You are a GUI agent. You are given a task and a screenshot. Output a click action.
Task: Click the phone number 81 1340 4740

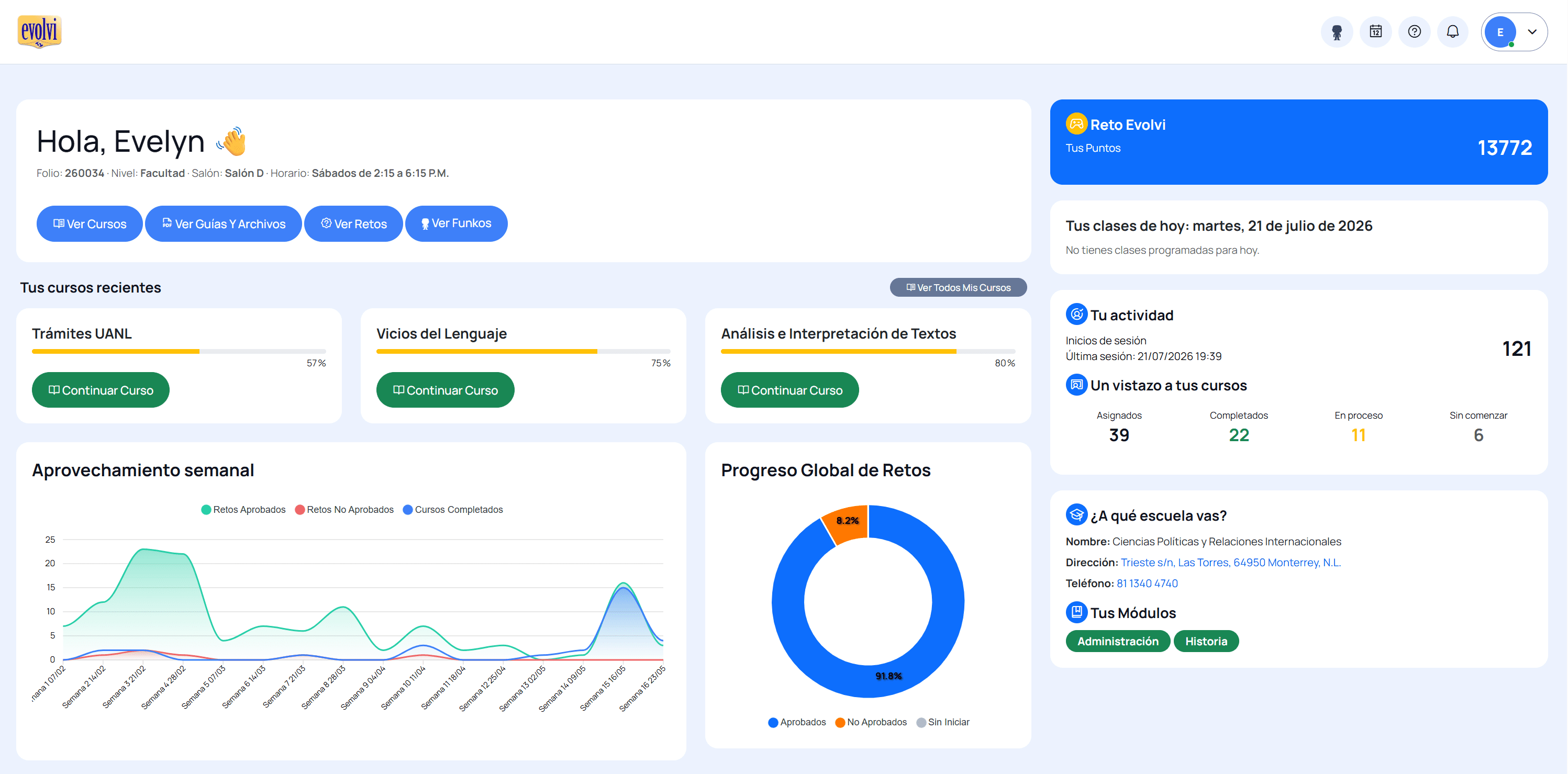(x=1147, y=583)
